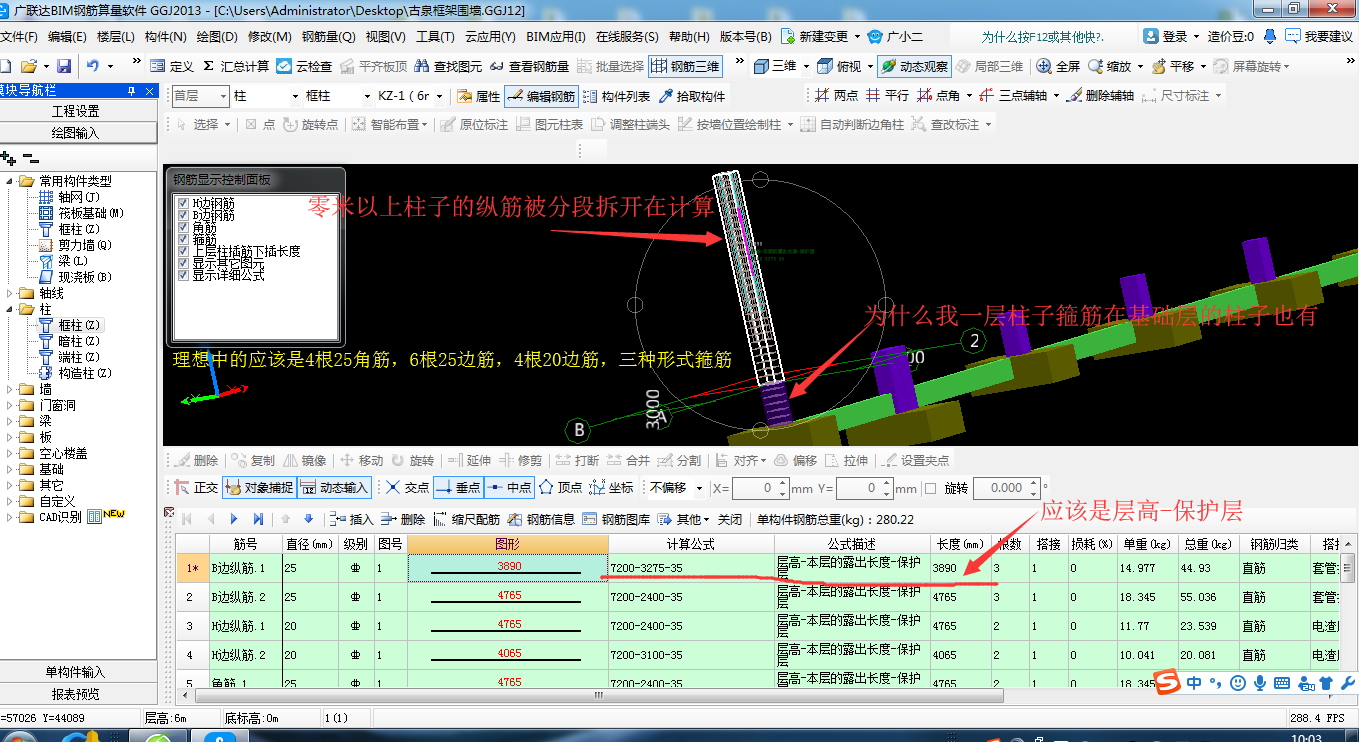The height and width of the screenshot is (742, 1359).
Task: Open the 文件(F) menu
Action: (x=18, y=36)
